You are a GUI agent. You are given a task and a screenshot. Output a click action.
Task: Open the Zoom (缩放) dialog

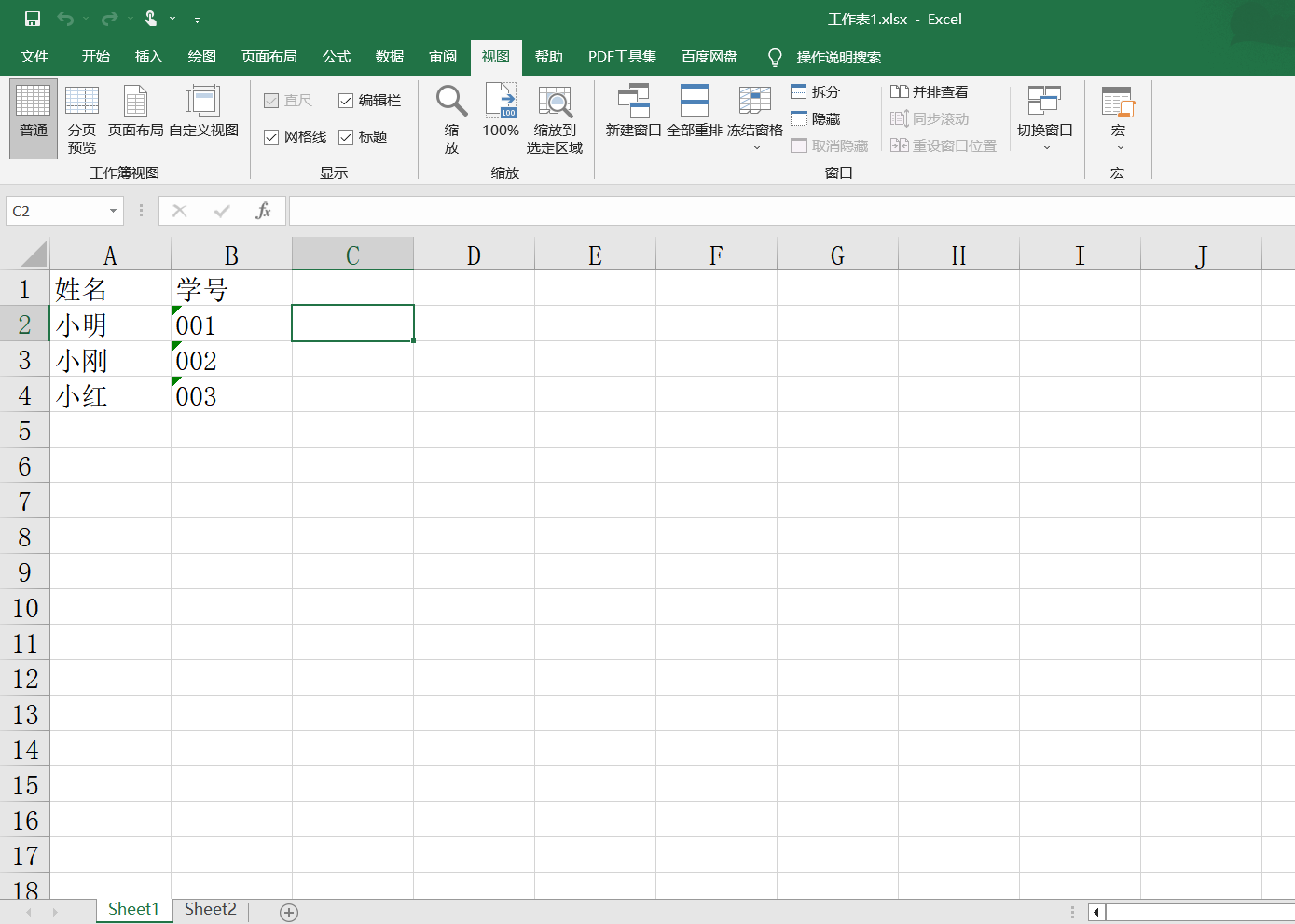pyautogui.click(x=452, y=118)
